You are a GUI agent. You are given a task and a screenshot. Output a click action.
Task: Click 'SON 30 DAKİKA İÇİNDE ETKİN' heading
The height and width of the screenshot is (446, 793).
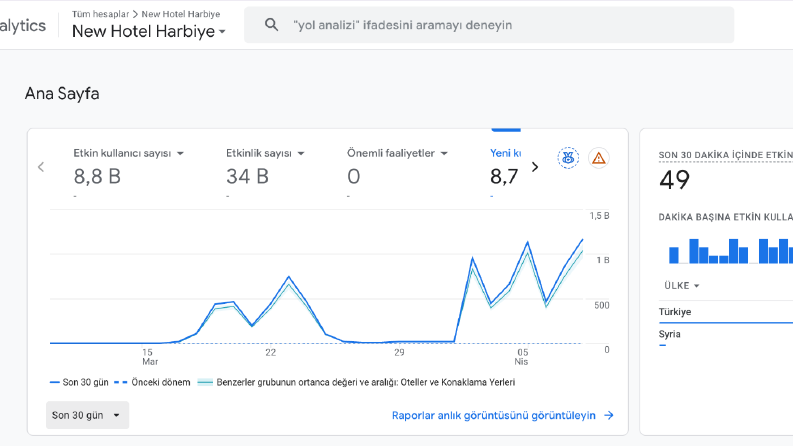click(x=726, y=155)
